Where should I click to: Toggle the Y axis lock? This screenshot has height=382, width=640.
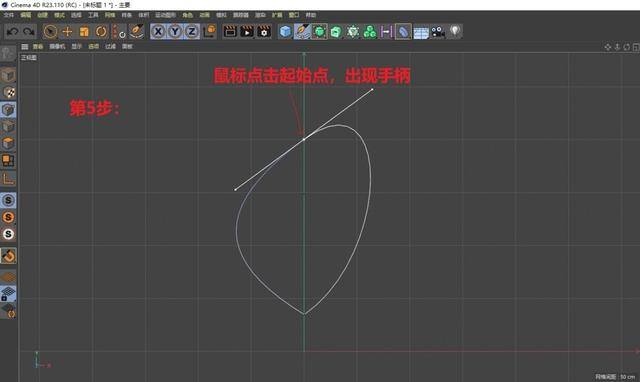coord(175,31)
